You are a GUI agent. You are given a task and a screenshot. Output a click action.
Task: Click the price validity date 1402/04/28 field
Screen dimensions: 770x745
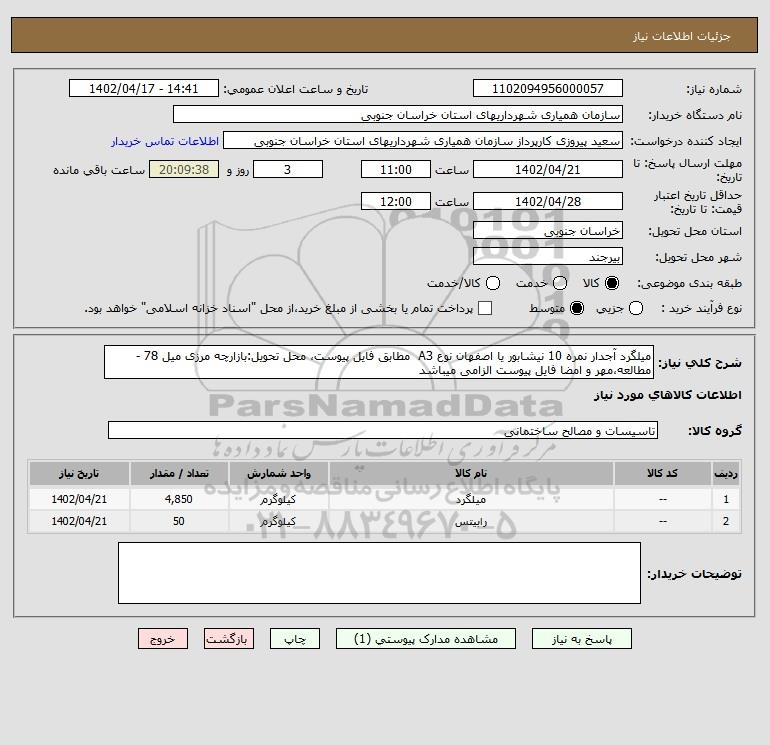pyautogui.click(x=548, y=201)
